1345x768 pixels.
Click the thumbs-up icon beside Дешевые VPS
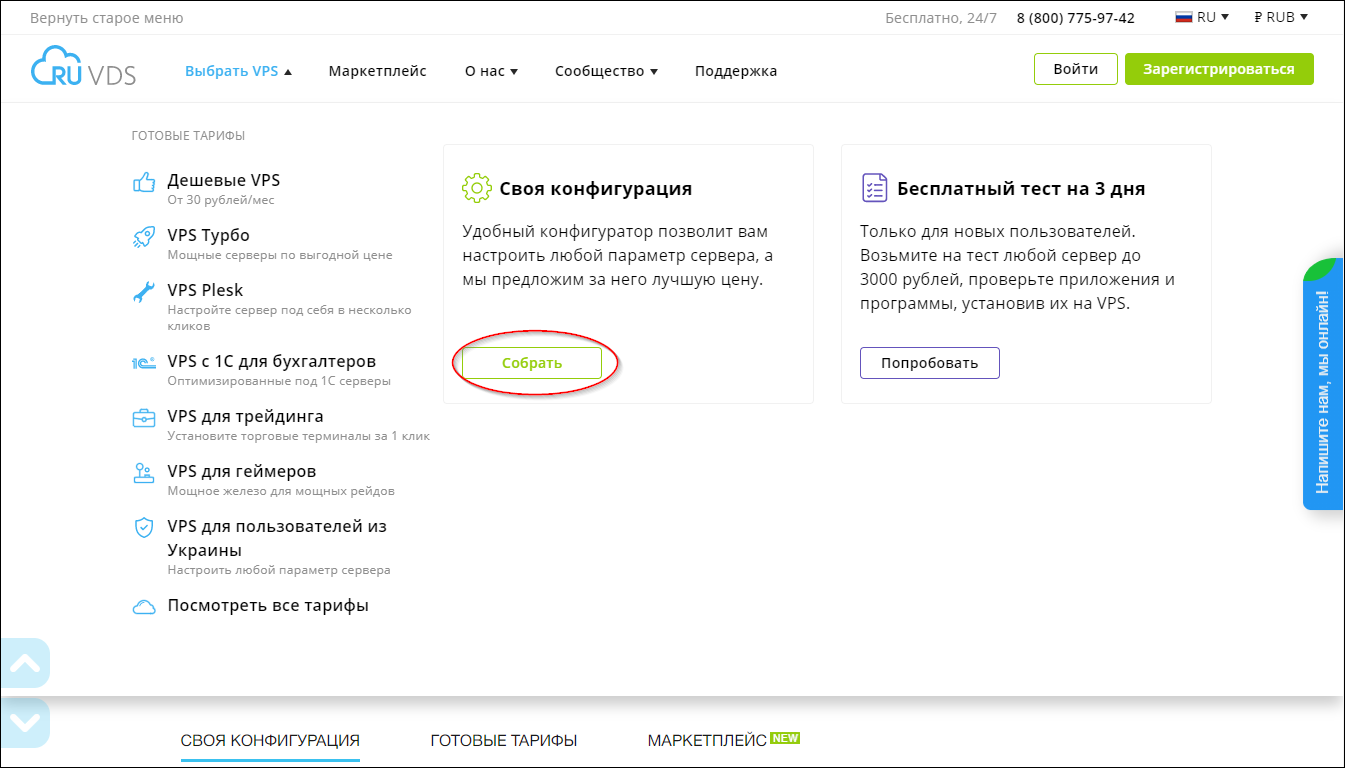click(x=144, y=182)
